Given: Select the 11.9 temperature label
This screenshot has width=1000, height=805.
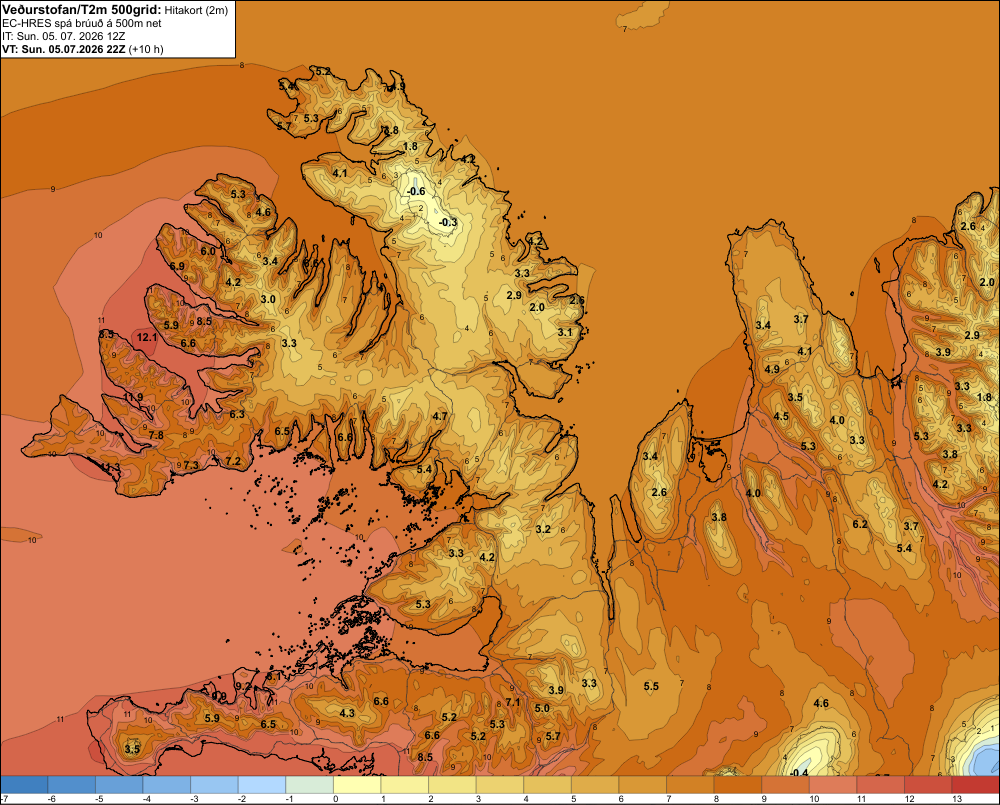Looking at the screenshot, I should coord(133,397).
